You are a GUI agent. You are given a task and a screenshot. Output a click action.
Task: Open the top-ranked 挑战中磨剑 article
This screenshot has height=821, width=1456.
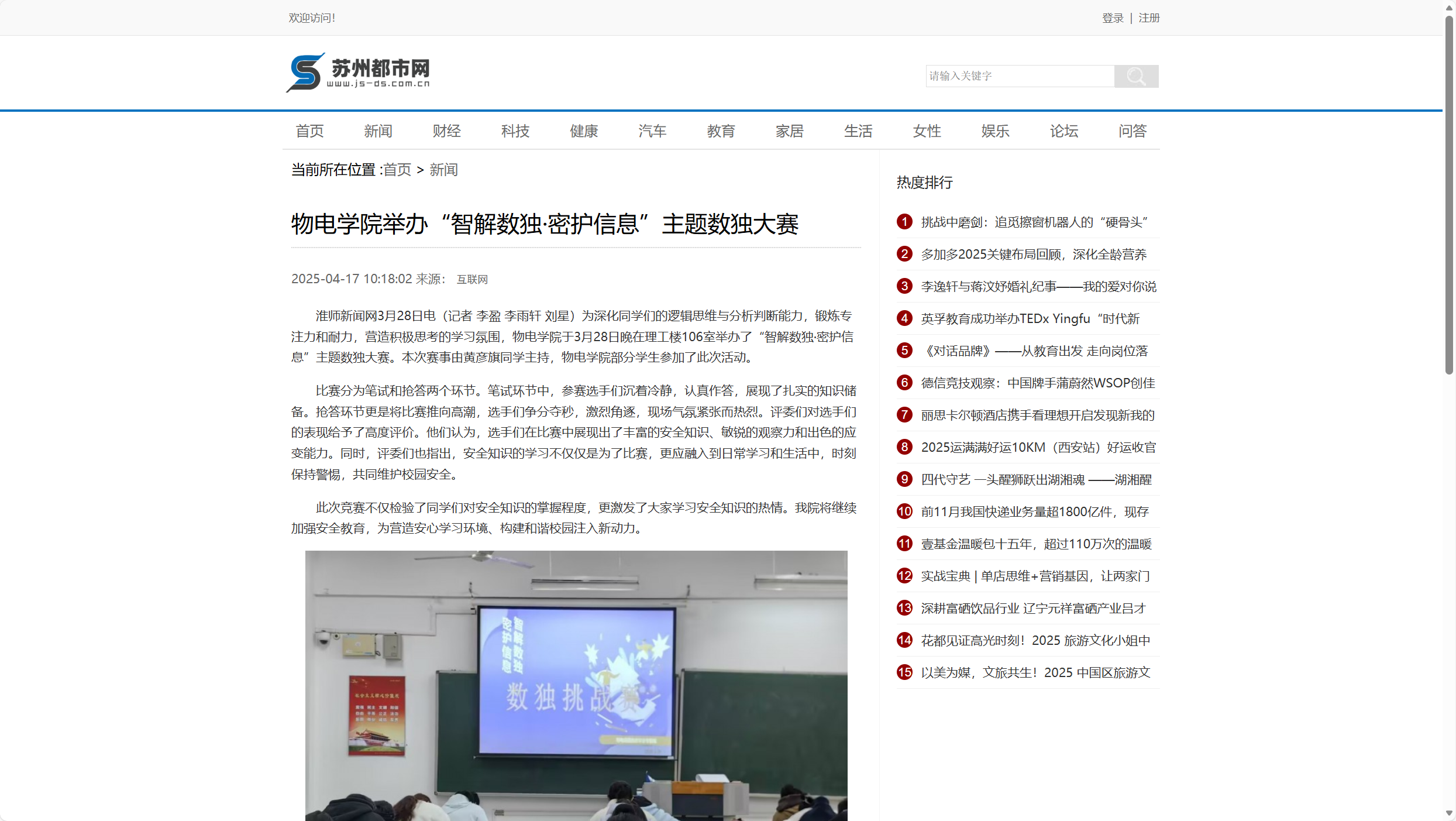(x=1032, y=222)
